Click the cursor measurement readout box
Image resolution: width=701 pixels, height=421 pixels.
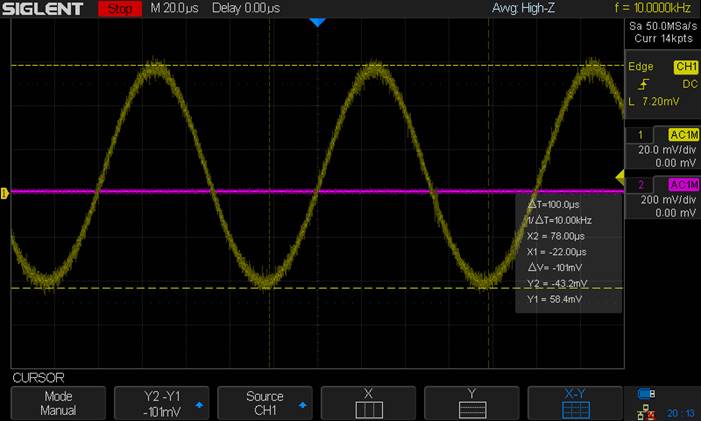[568, 253]
